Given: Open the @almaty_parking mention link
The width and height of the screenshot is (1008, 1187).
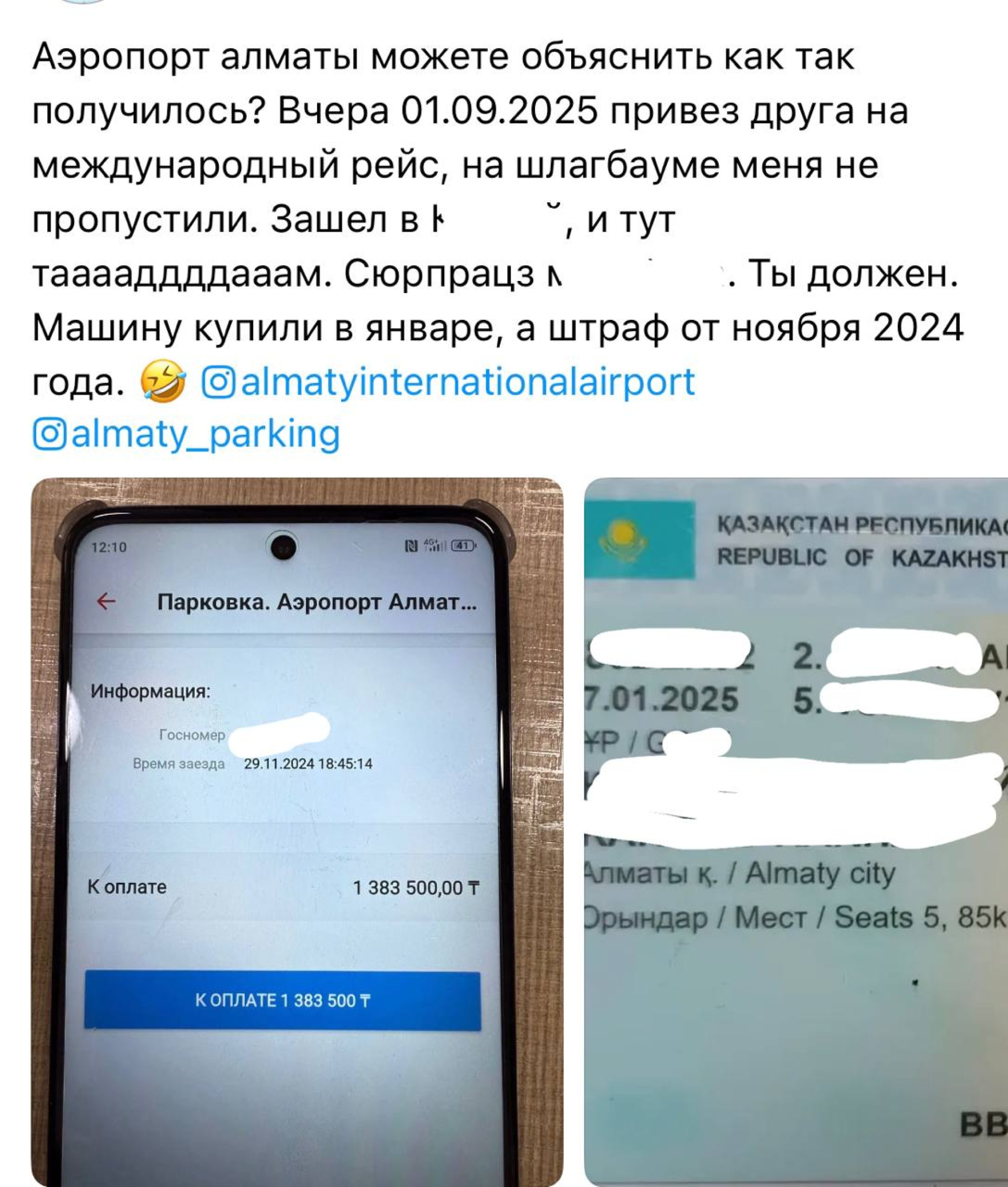Looking at the screenshot, I should pos(187,434).
